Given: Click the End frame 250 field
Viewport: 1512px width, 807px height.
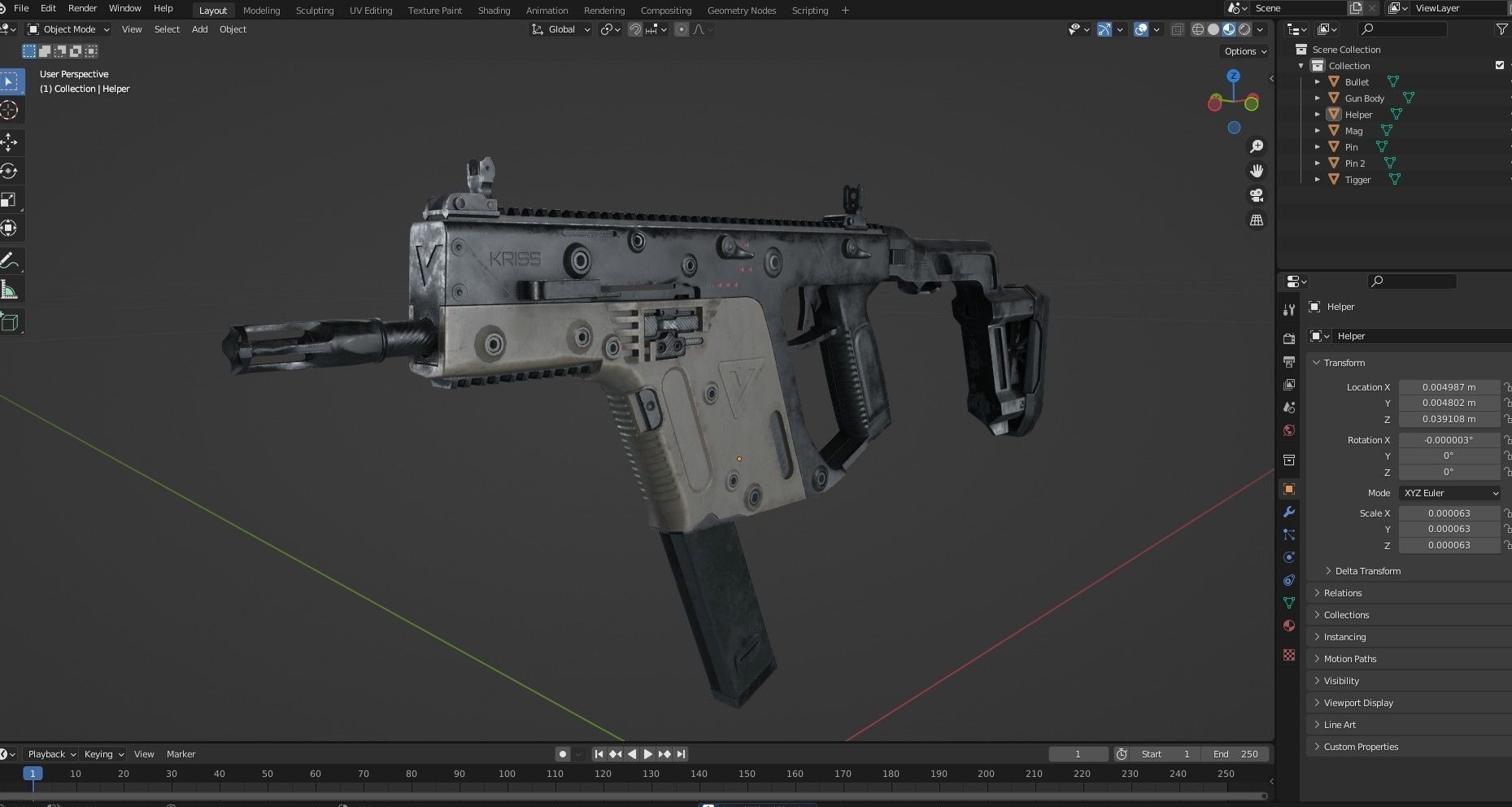Looking at the screenshot, I should (x=1236, y=754).
